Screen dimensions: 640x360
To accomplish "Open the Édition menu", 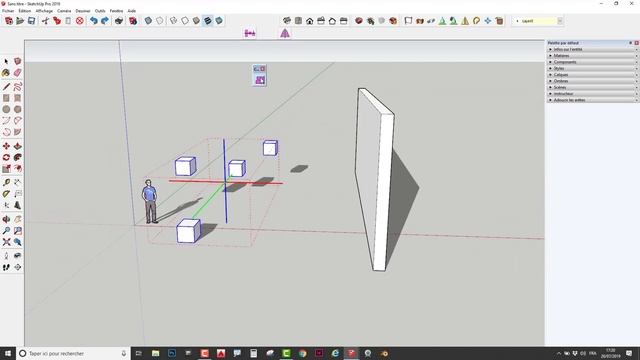I will pyautogui.click(x=25, y=11).
